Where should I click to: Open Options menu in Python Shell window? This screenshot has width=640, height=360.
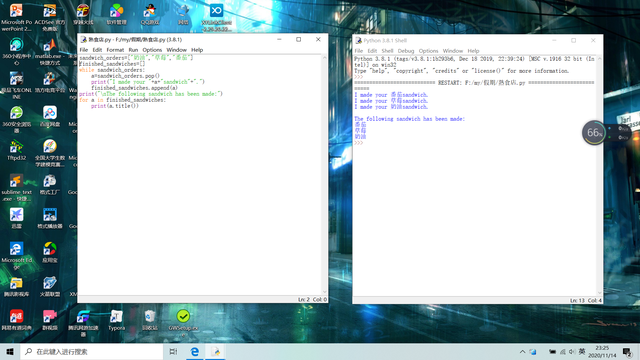click(428, 51)
